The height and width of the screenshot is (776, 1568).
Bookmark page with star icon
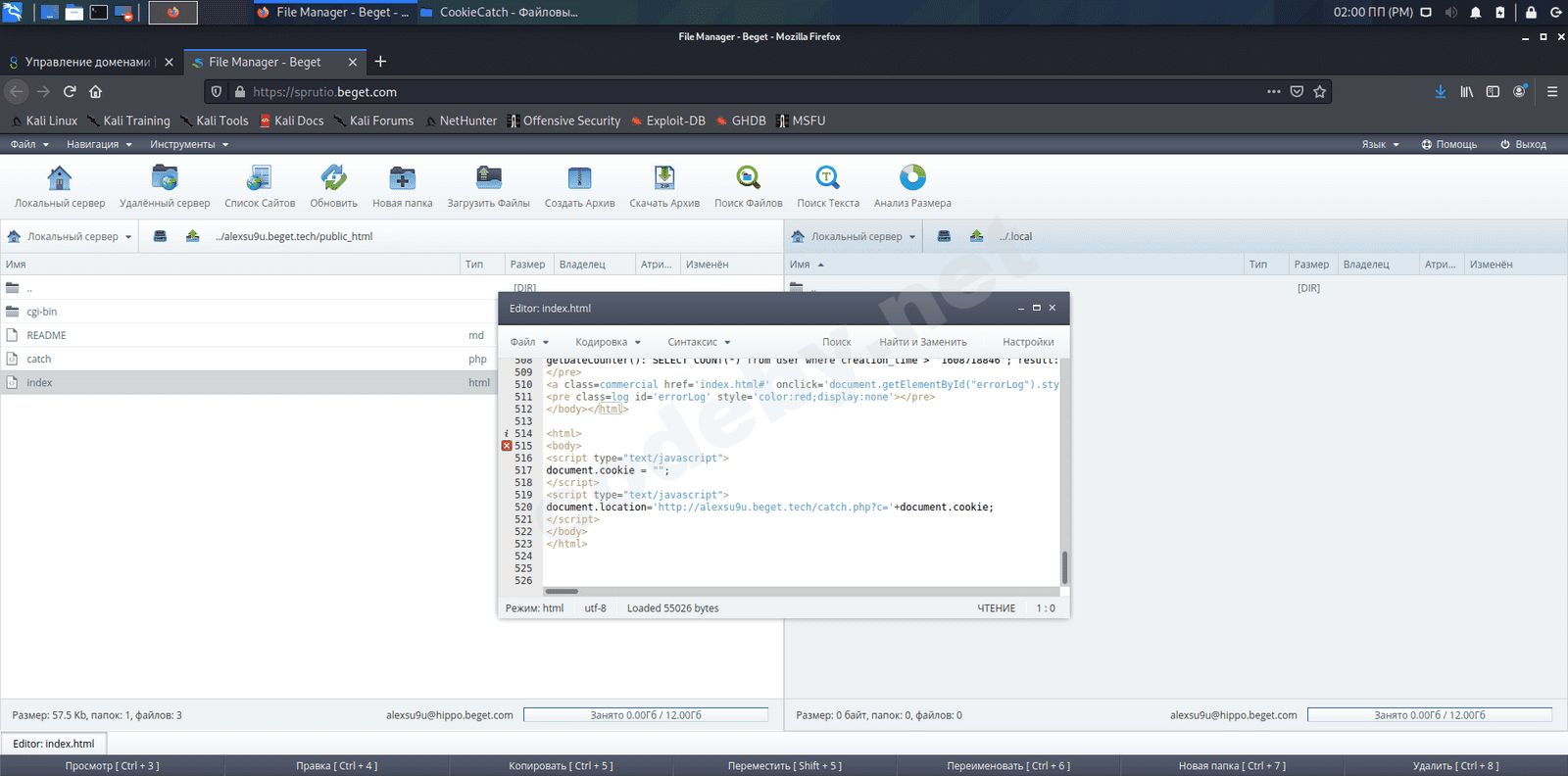click(x=1320, y=91)
